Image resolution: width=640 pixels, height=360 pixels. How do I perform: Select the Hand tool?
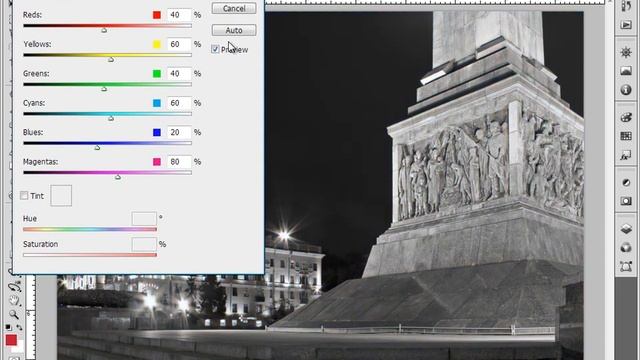coord(14,301)
